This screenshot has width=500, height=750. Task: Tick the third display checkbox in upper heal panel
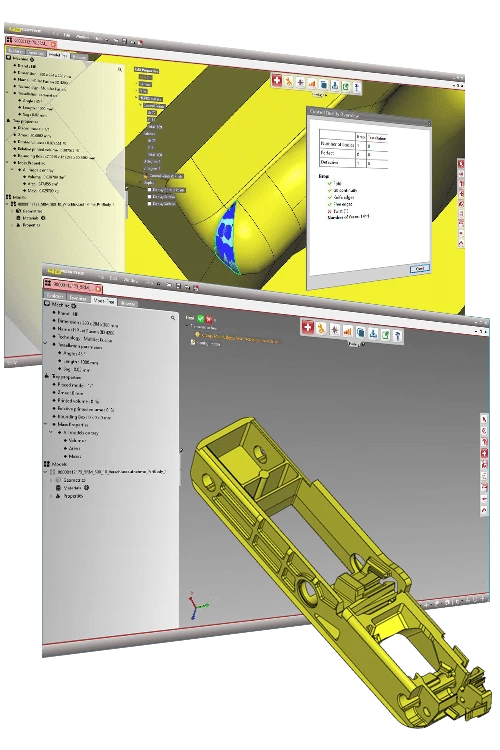[x=149, y=203]
